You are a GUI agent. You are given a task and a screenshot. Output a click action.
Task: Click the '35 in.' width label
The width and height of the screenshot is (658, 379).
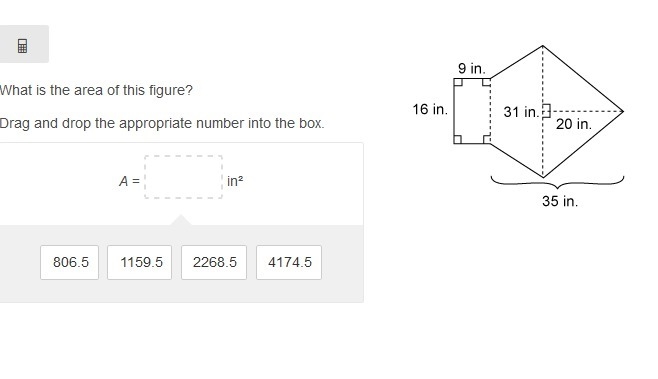point(560,201)
